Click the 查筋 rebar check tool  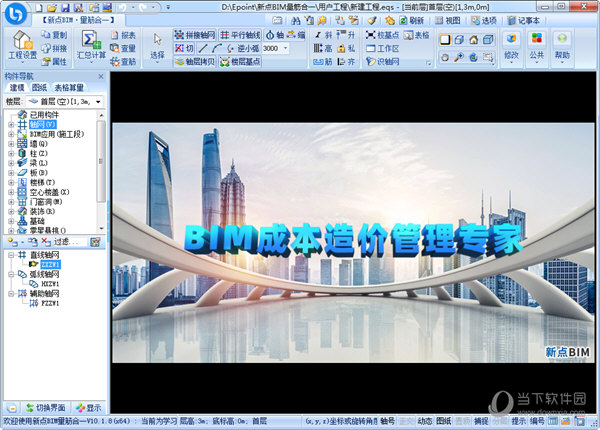(123, 61)
